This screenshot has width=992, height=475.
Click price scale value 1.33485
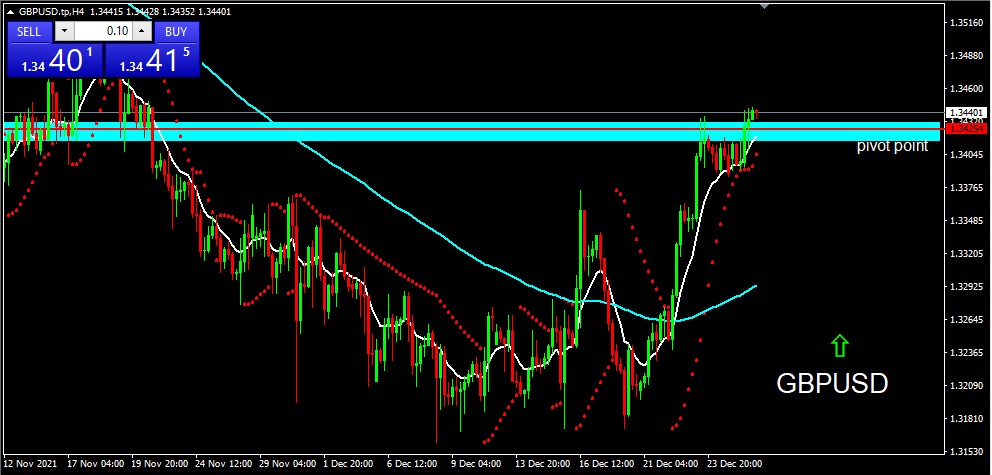pyautogui.click(x=967, y=221)
